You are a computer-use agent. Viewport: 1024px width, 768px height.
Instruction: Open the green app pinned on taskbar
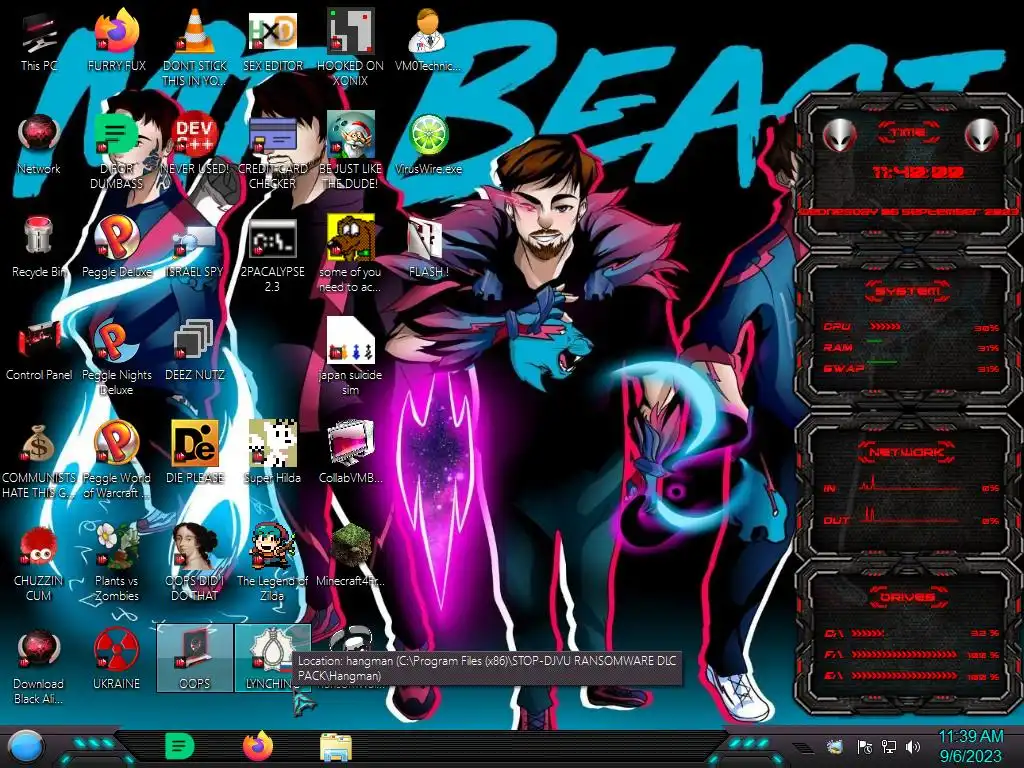click(x=180, y=746)
